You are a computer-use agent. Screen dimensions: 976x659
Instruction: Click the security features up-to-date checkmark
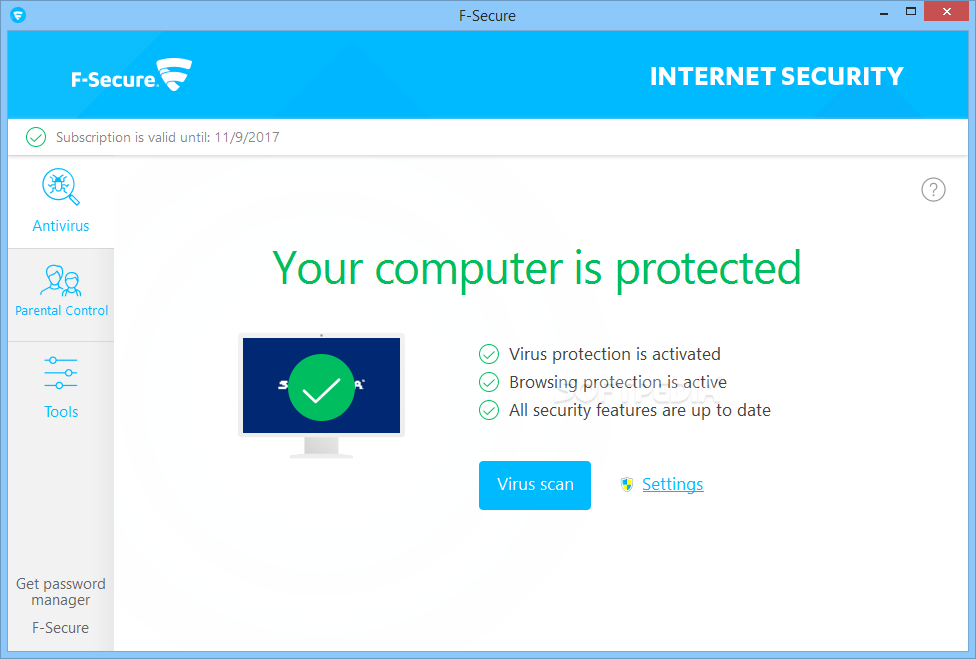[x=489, y=410]
